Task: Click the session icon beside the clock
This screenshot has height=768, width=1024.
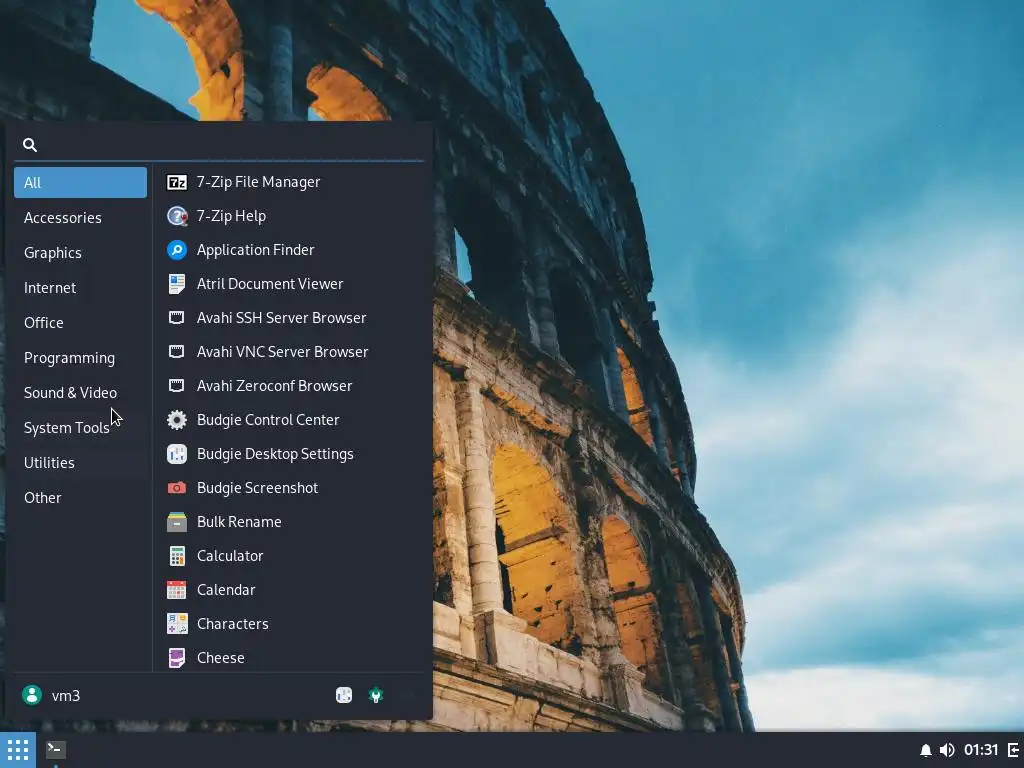Action: click(x=1014, y=750)
